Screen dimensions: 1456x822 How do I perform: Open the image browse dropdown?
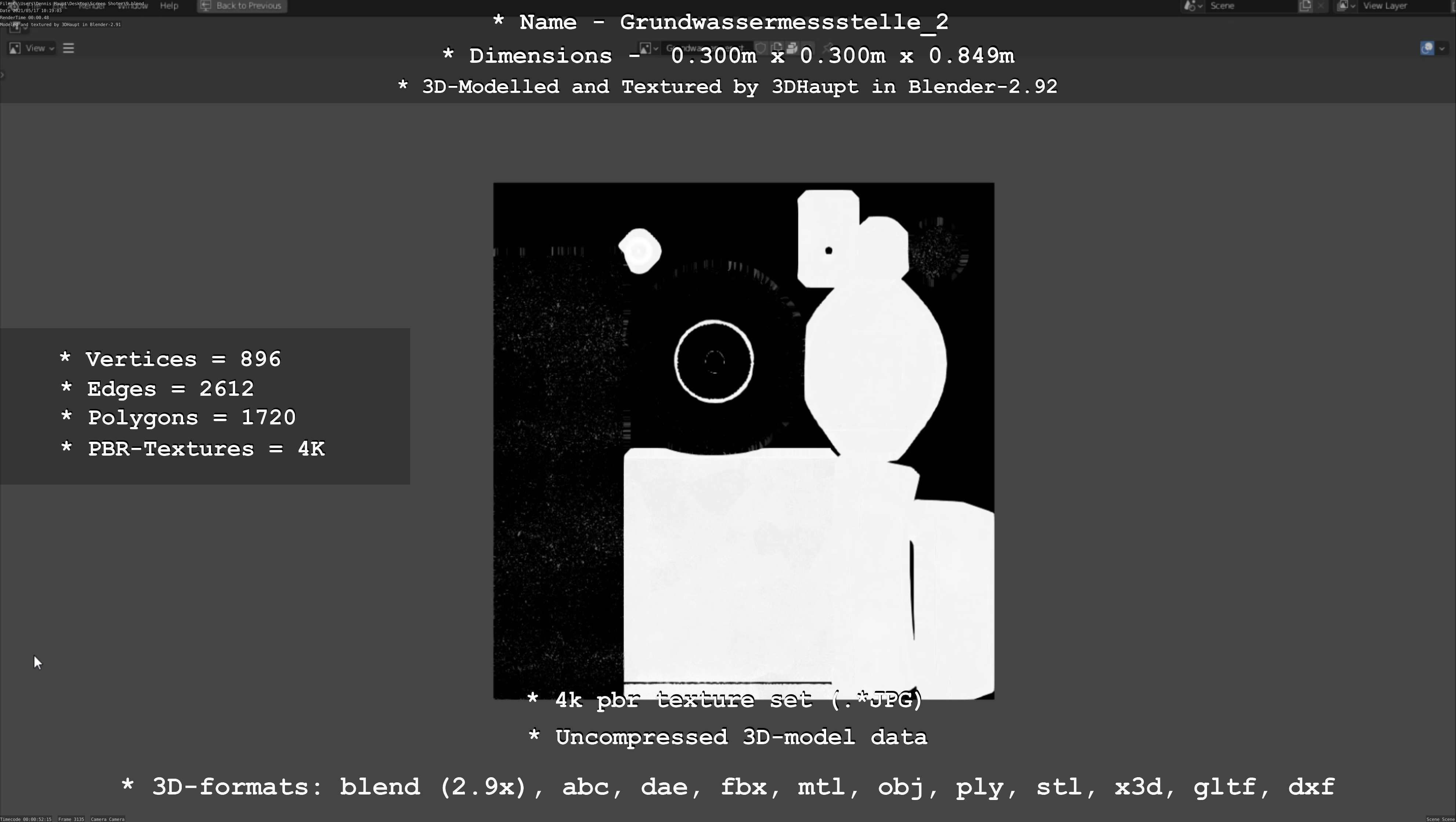tap(649, 48)
